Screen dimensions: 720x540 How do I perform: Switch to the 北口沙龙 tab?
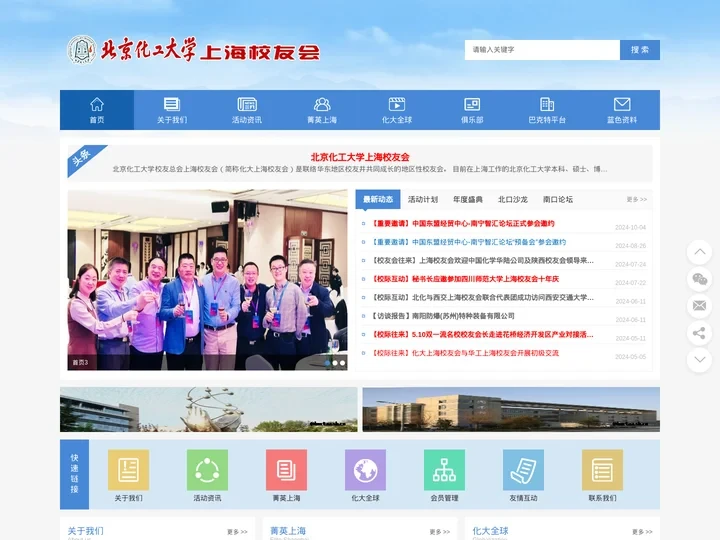pos(513,199)
